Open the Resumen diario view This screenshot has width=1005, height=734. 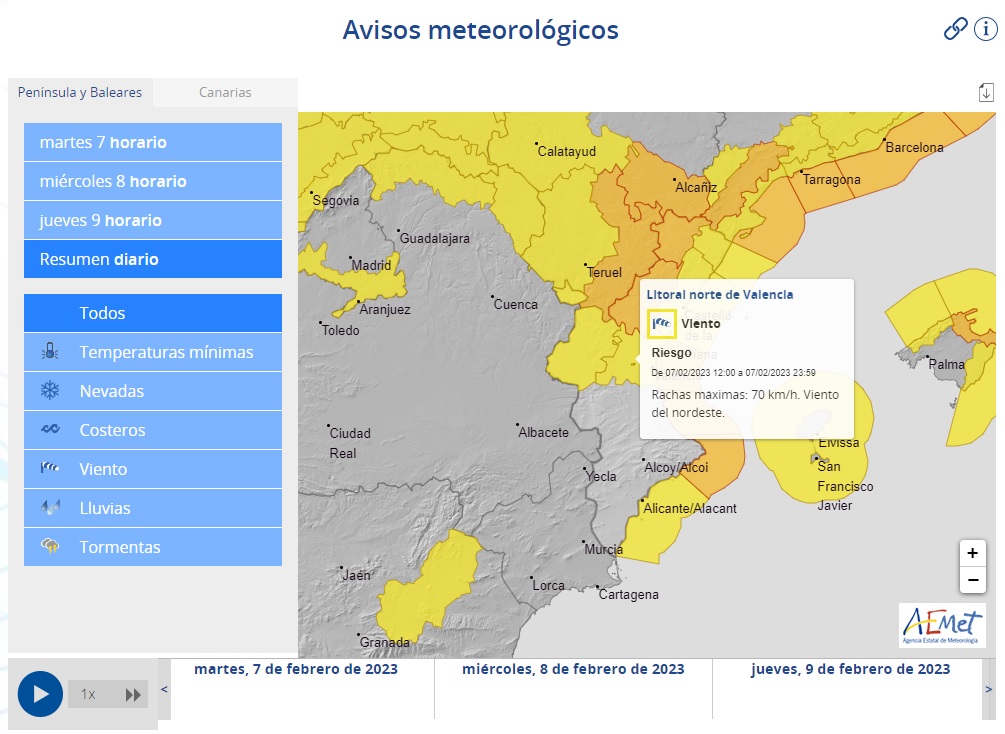tap(152, 259)
